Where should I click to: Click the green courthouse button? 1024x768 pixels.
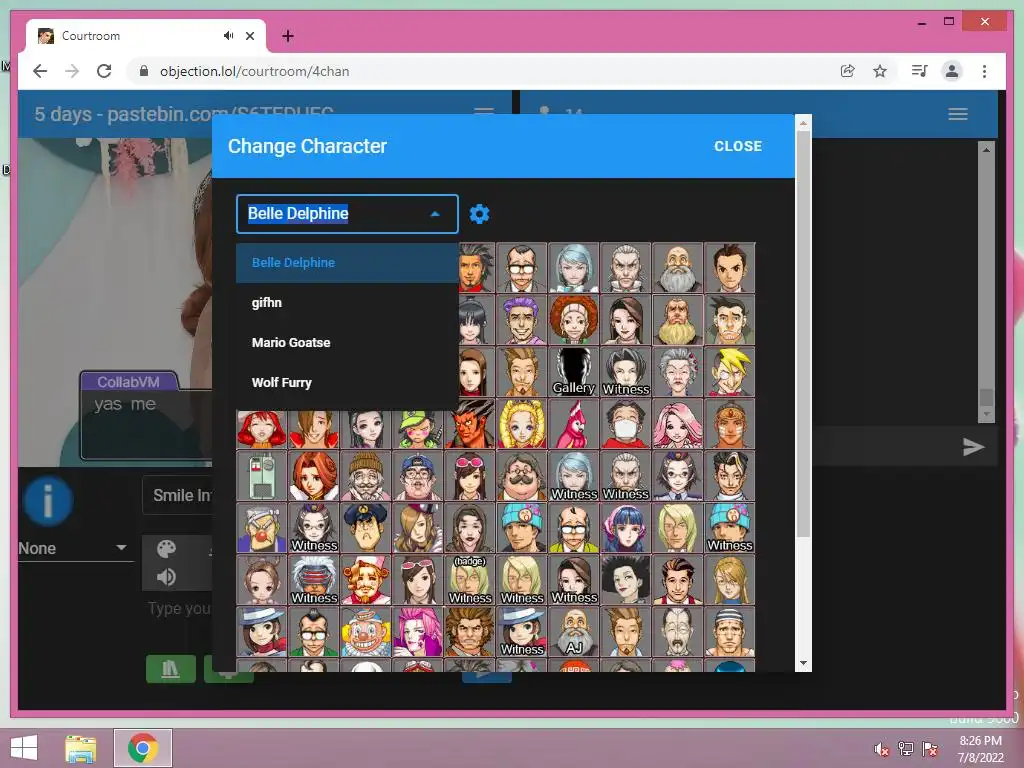pyautogui.click(x=170, y=669)
